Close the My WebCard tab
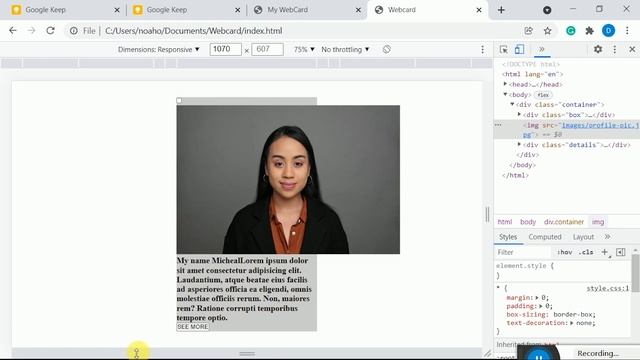The height and width of the screenshot is (360, 640). [x=358, y=10]
